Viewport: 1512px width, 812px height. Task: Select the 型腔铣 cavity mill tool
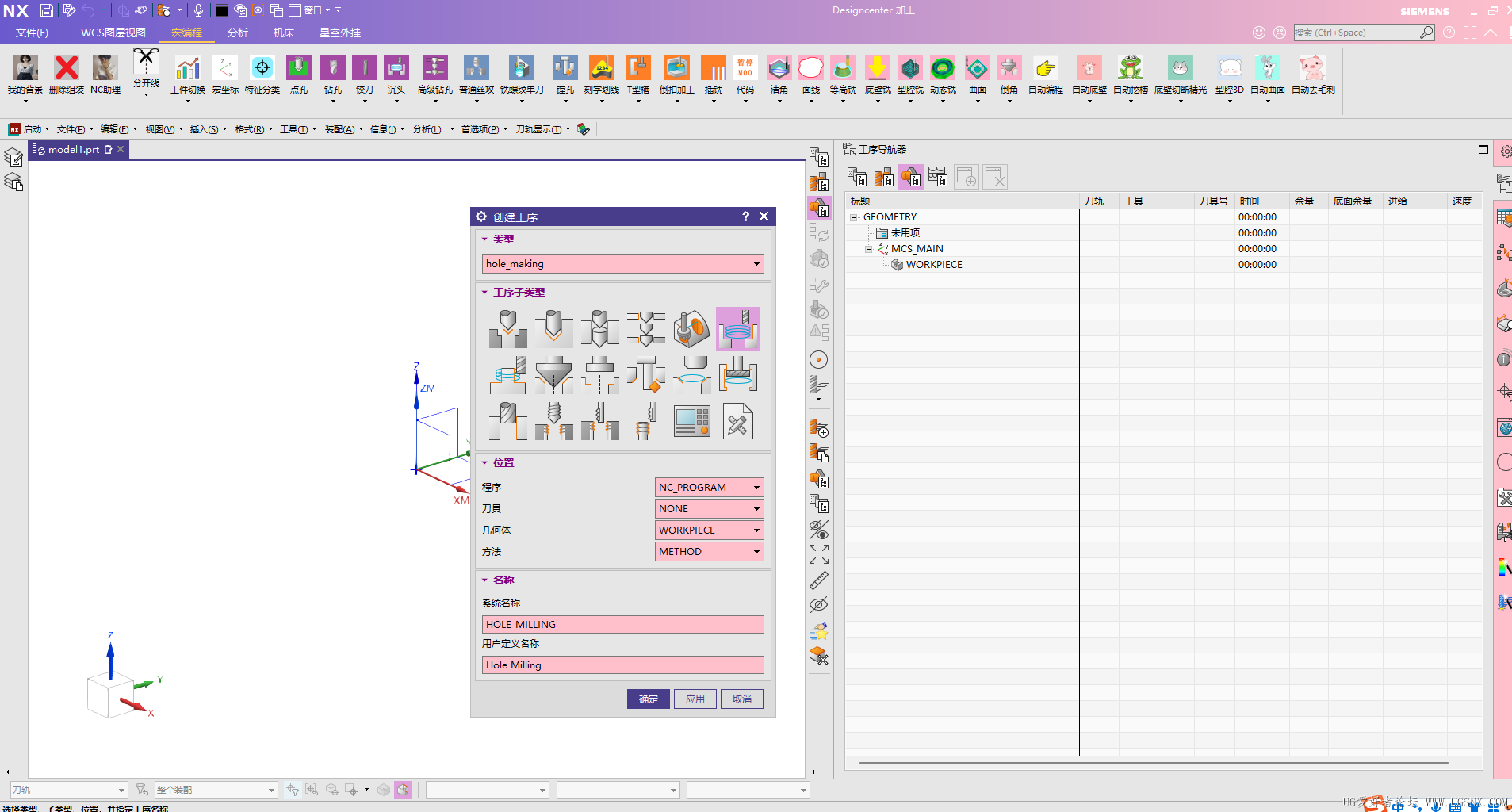coord(910,67)
